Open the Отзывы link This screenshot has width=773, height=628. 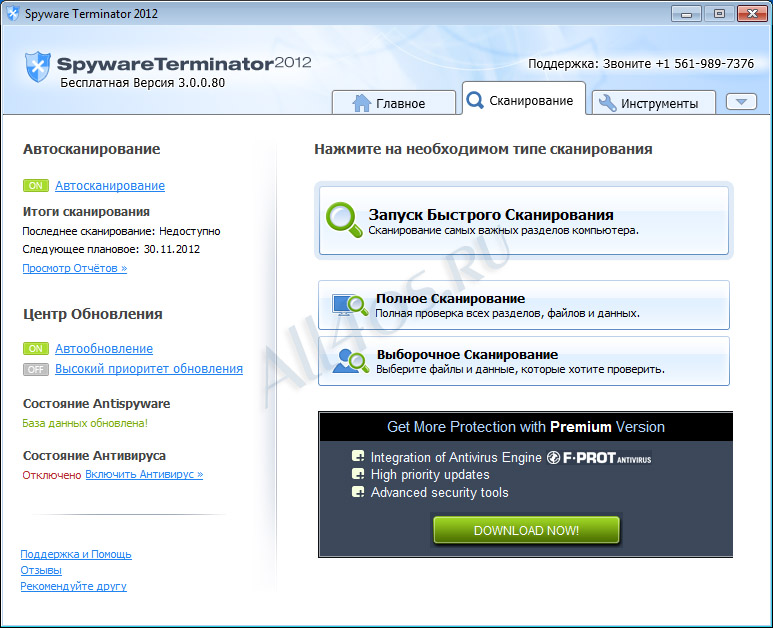41,570
